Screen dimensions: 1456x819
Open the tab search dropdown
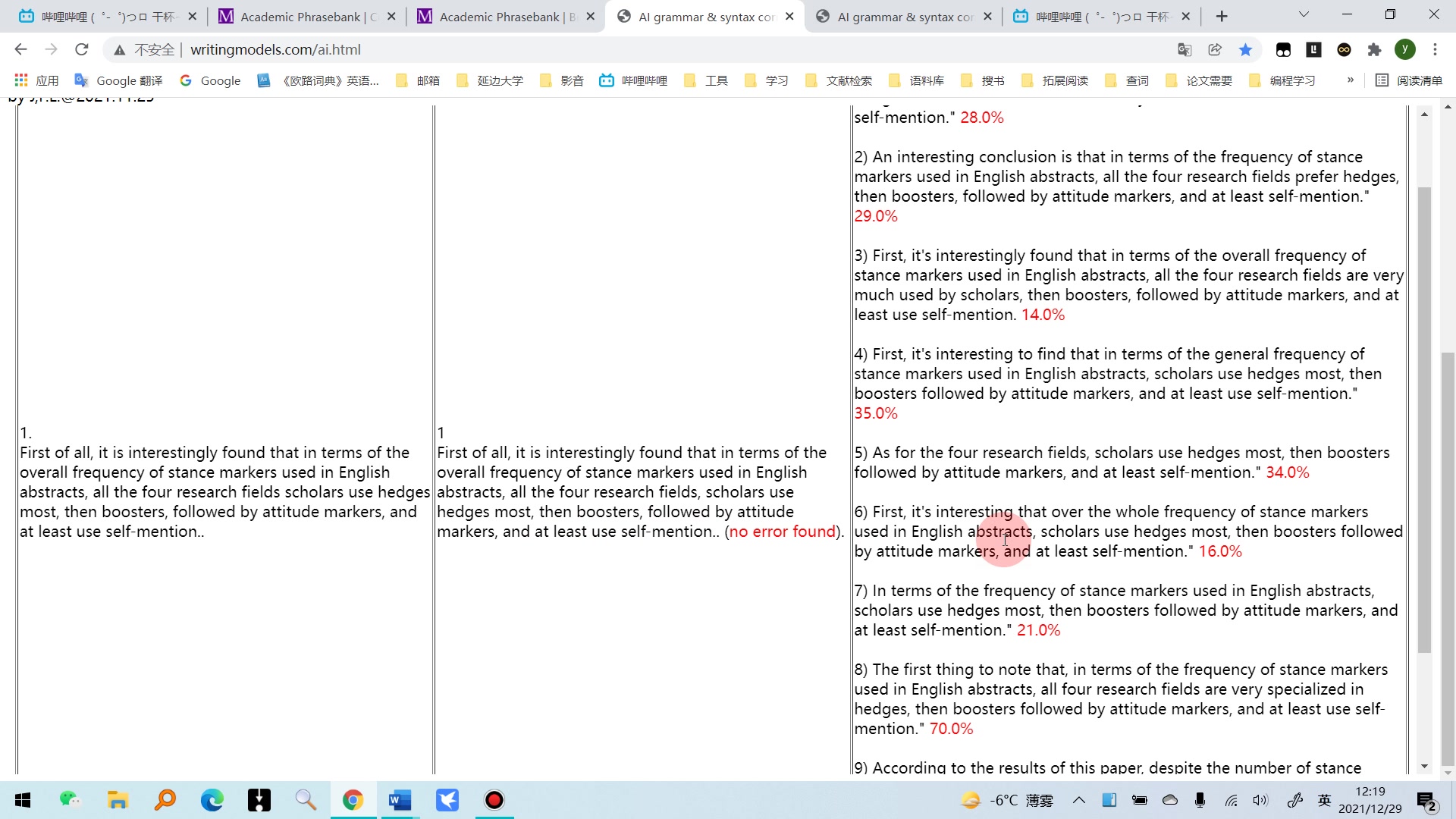[x=1304, y=14]
